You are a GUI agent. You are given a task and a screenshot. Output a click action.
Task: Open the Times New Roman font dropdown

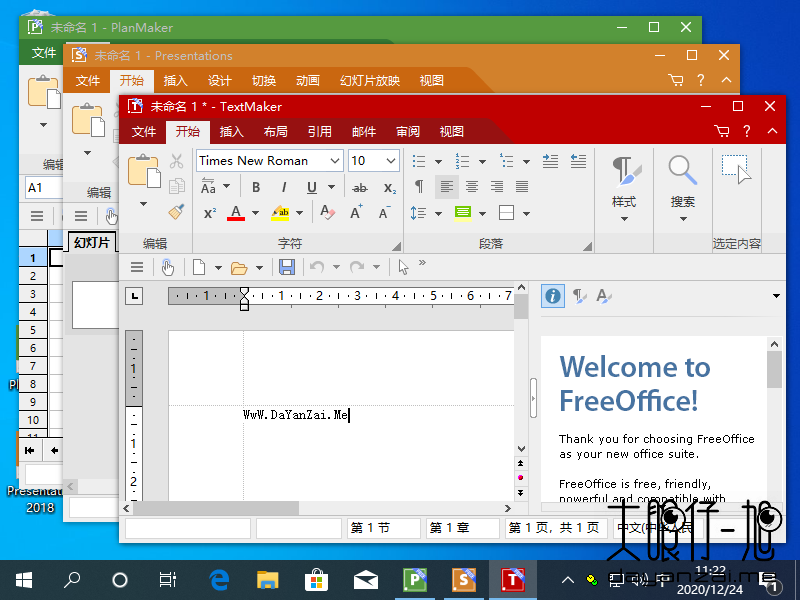pyautogui.click(x=335, y=161)
